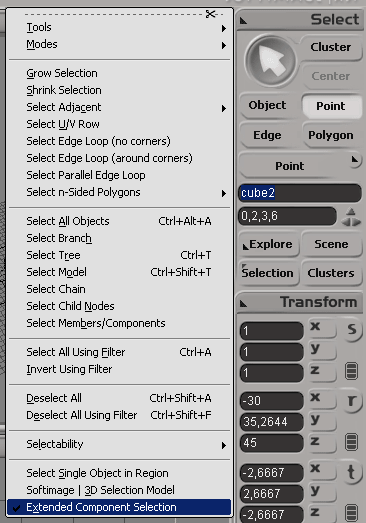
Task: Activate the Rotate (r) transform icon
Action: pos(352,400)
